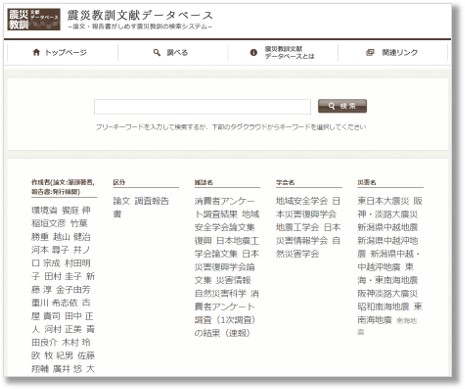Select the 昭和南海地震 disaster tag
Screen dimensions: 465x389
383,307
